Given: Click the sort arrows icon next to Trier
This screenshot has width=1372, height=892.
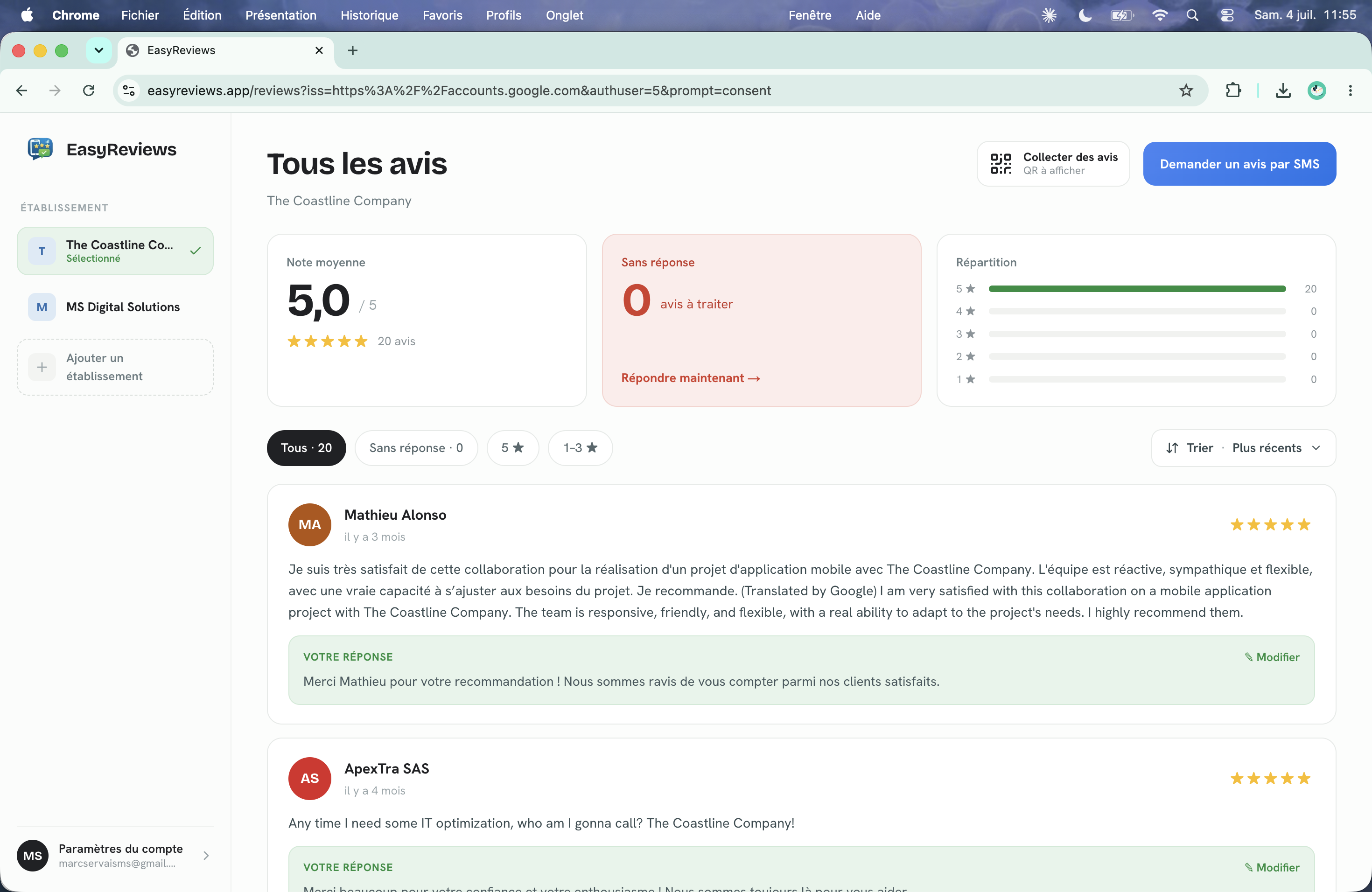Looking at the screenshot, I should point(1172,448).
